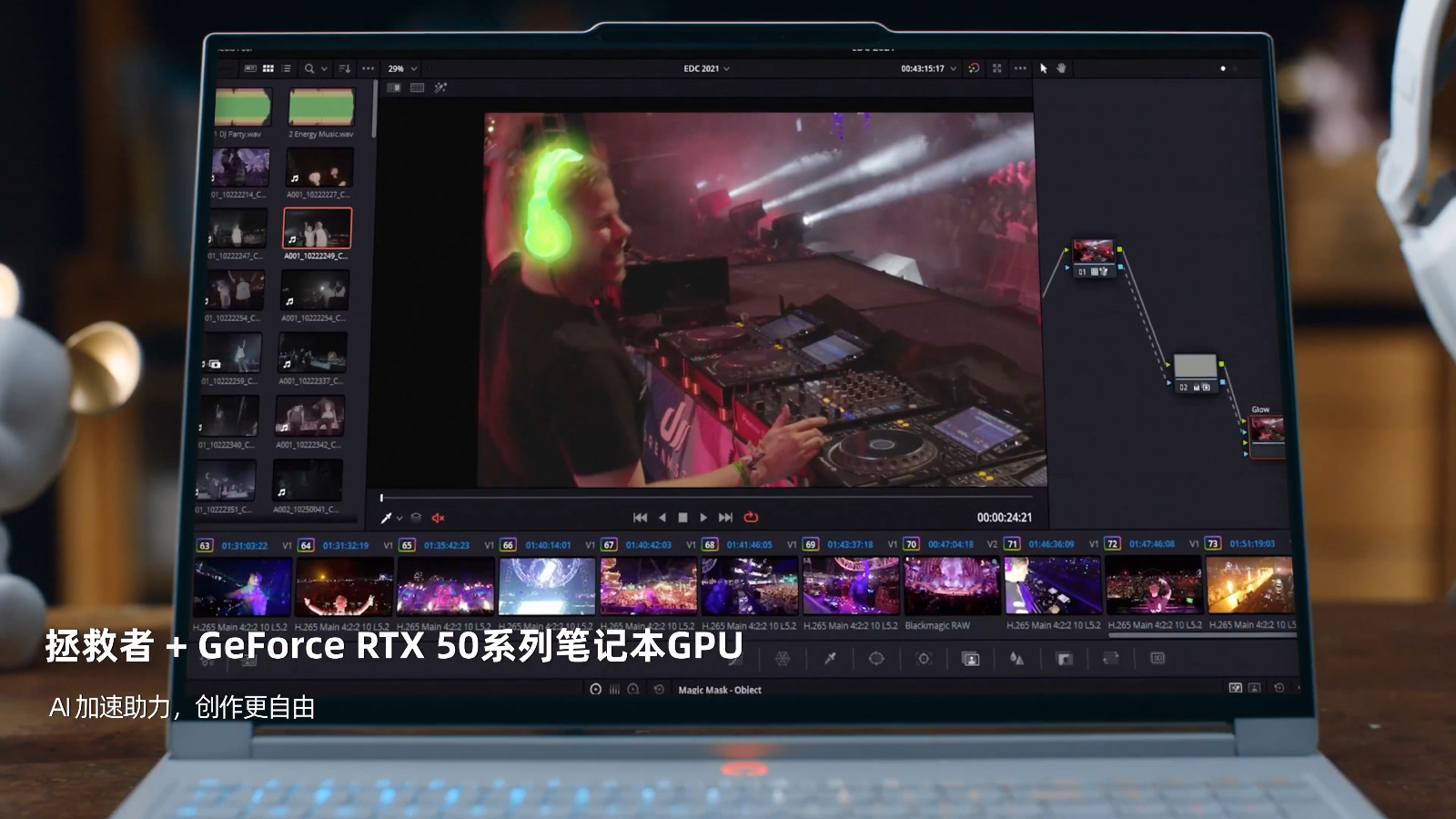Viewport: 1456px width, 819px height.
Task: Click clip number badge 65
Action: pyautogui.click(x=407, y=545)
